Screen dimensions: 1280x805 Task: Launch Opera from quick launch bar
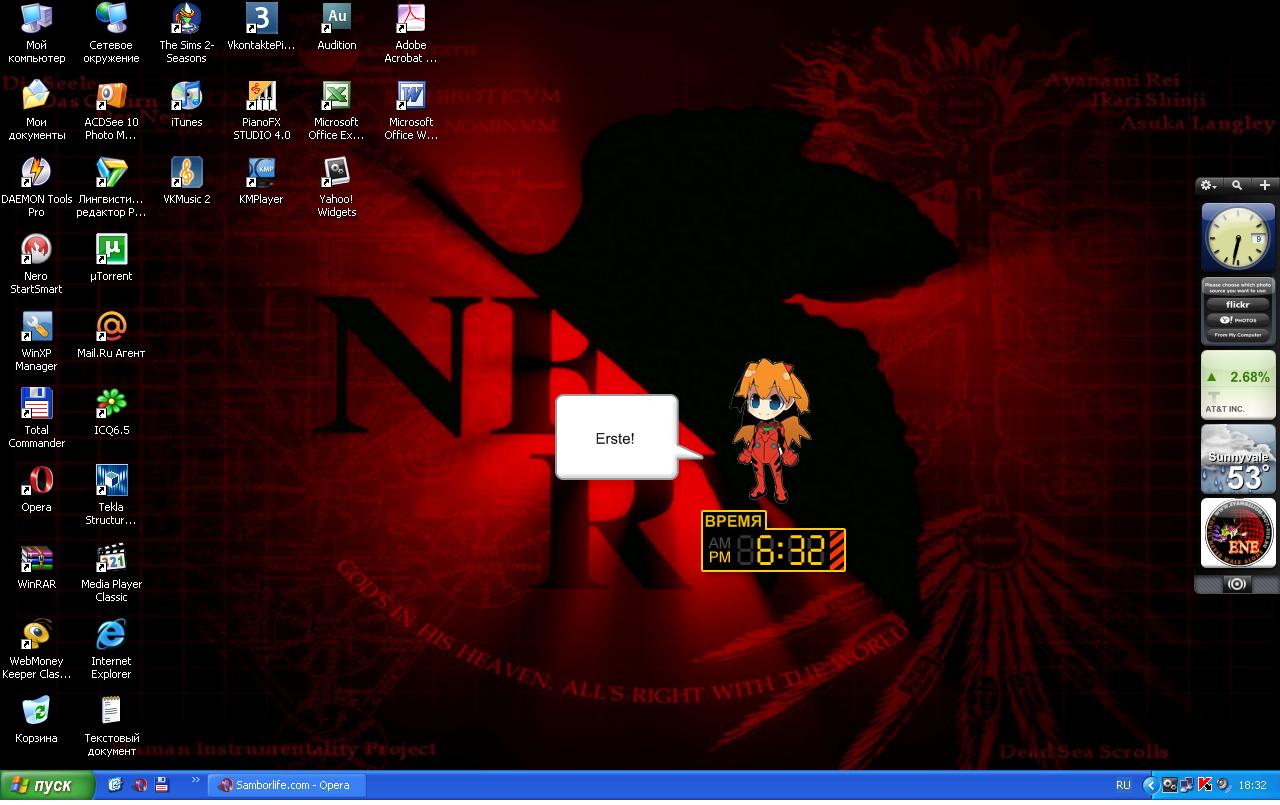tap(140, 785)
